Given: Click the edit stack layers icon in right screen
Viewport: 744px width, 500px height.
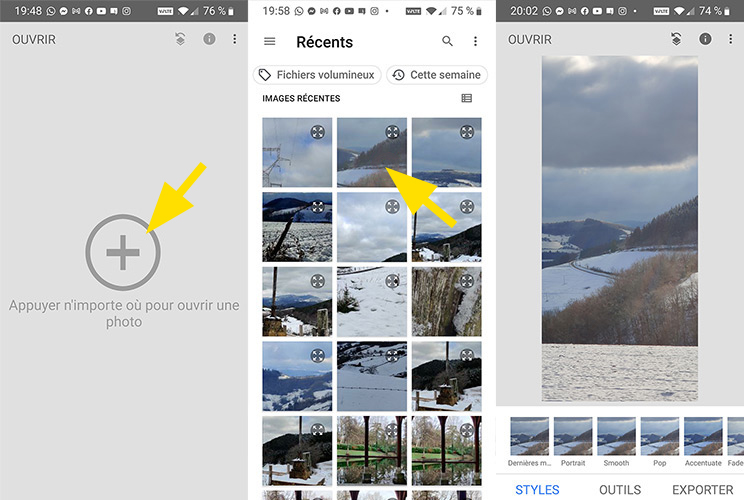Looking at the screenshot, I should [676, 39].
